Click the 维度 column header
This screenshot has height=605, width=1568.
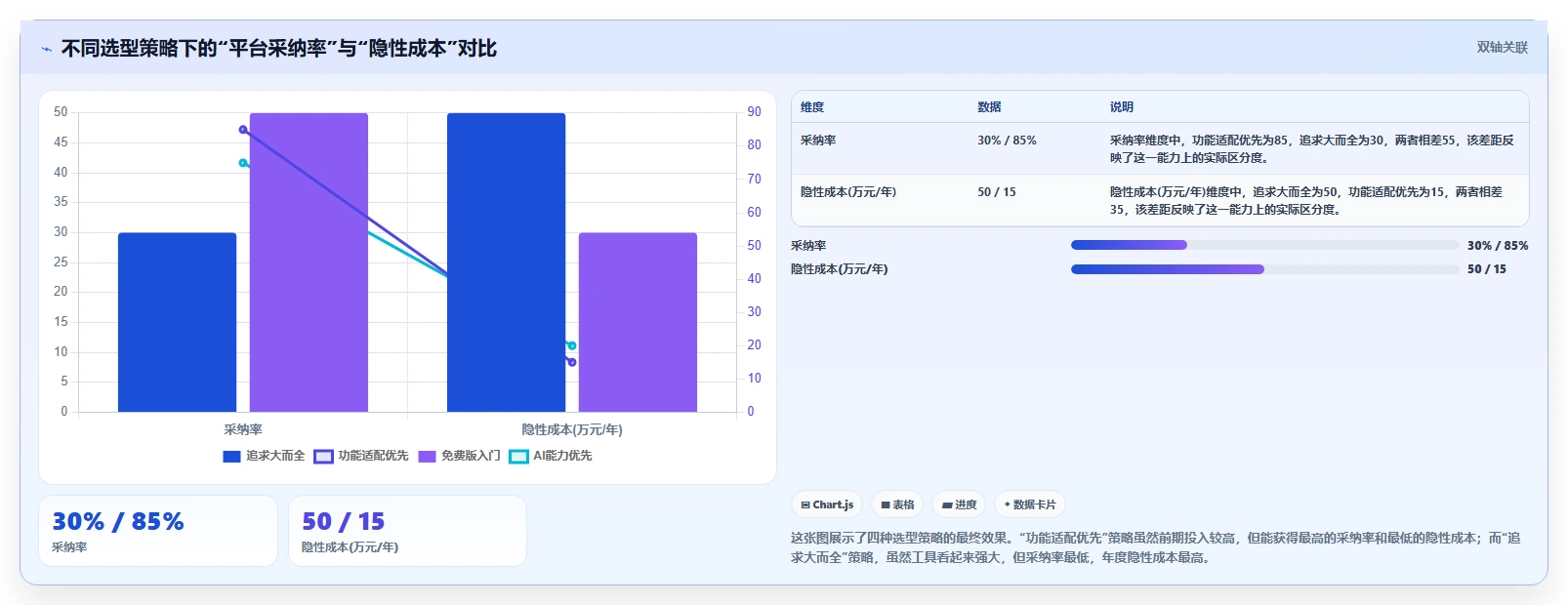812,107
